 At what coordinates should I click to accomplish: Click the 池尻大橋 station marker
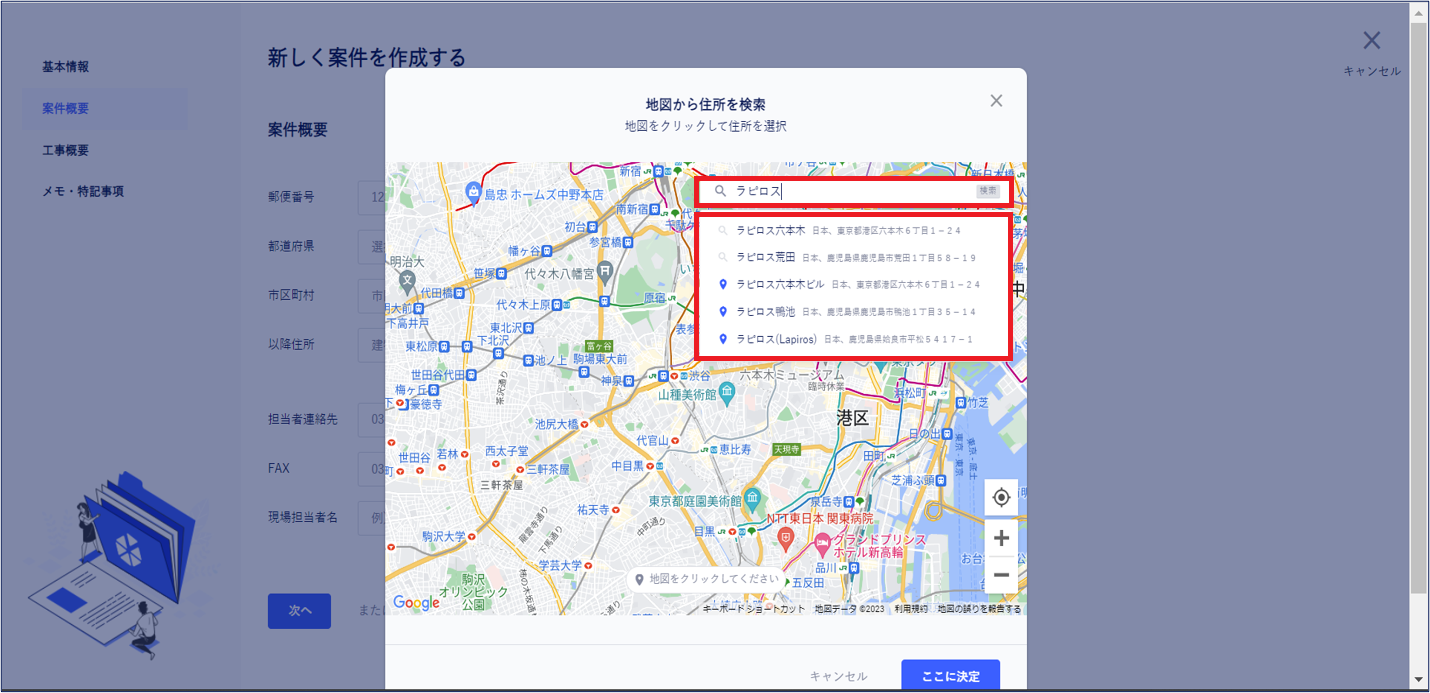pos(584,424)
